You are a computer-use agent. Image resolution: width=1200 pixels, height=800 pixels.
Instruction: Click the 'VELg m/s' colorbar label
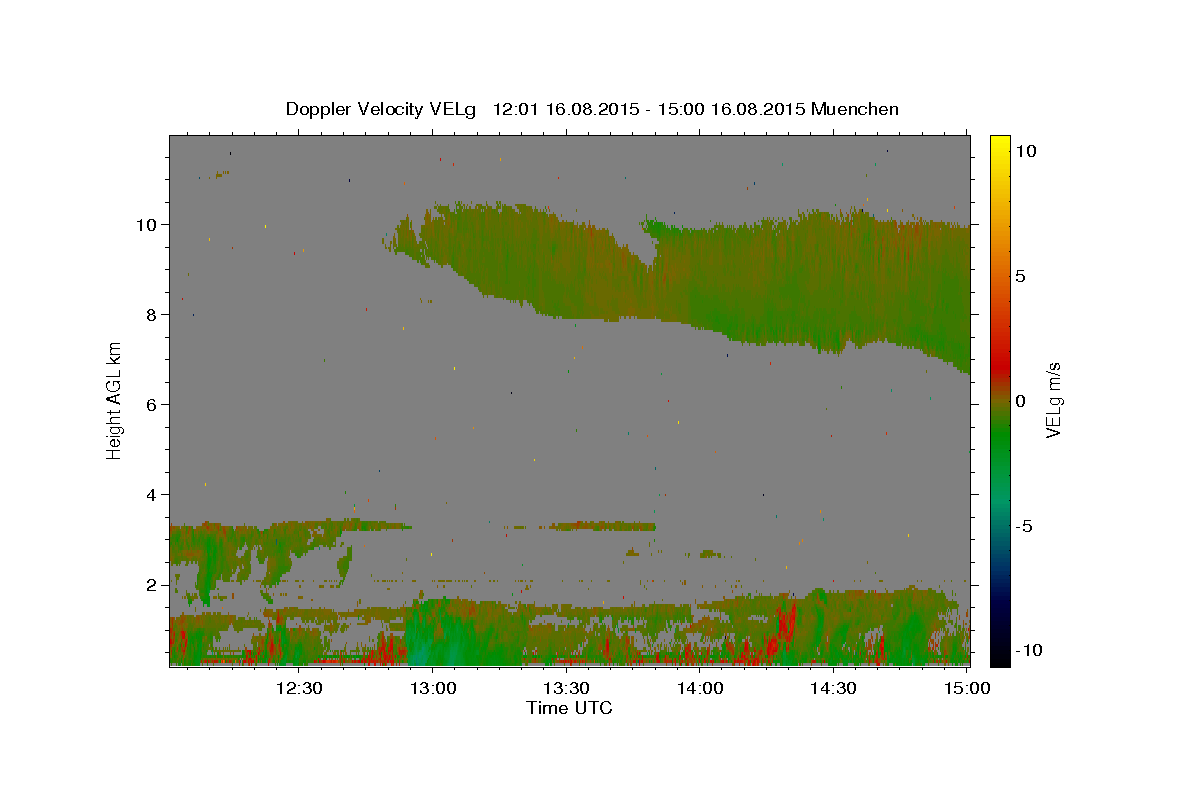[1054, 400]
